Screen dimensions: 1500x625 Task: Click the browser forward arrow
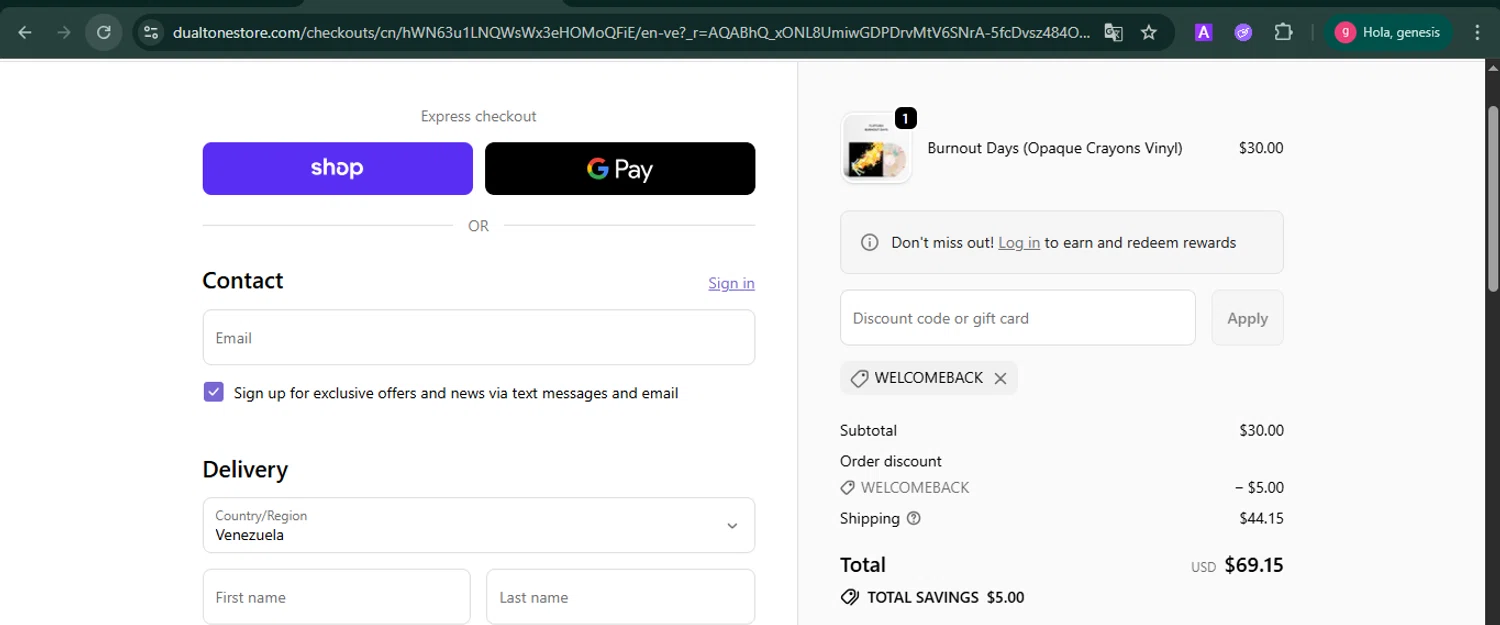tap(64, 32)
